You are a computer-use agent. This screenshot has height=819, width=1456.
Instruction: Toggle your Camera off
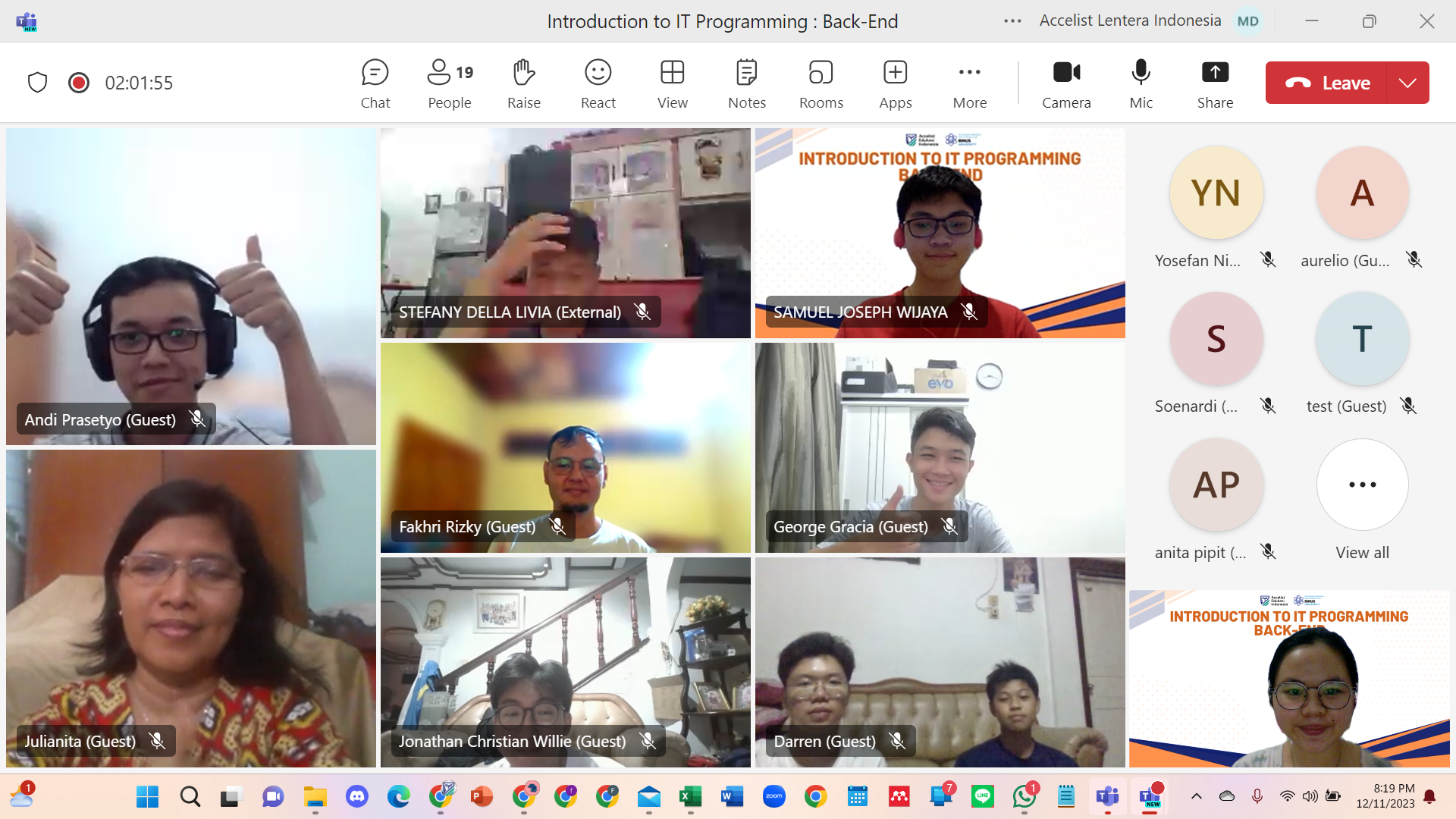pos(1065,82)
